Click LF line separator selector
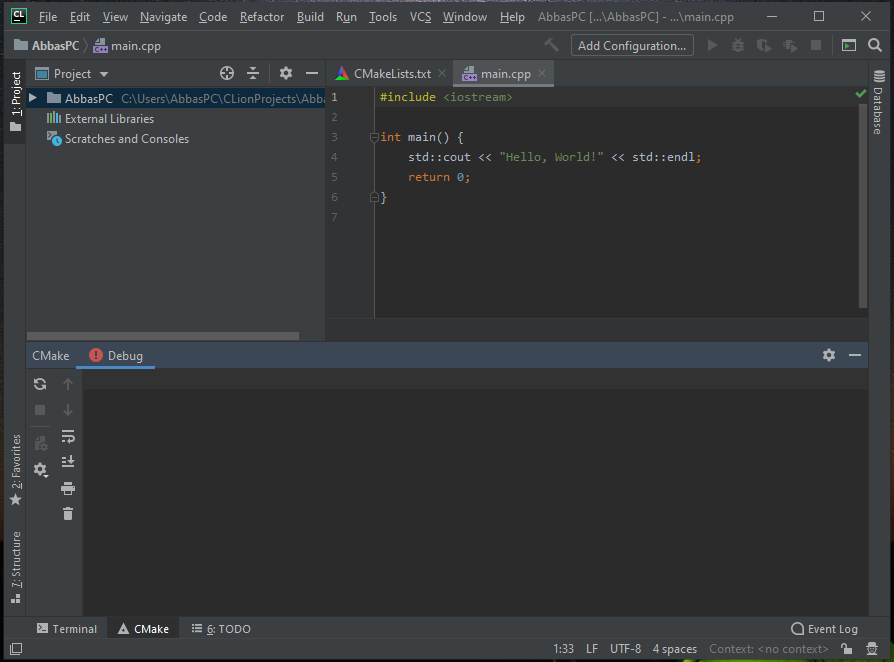 pyautogui.click(x=592, y=649)
